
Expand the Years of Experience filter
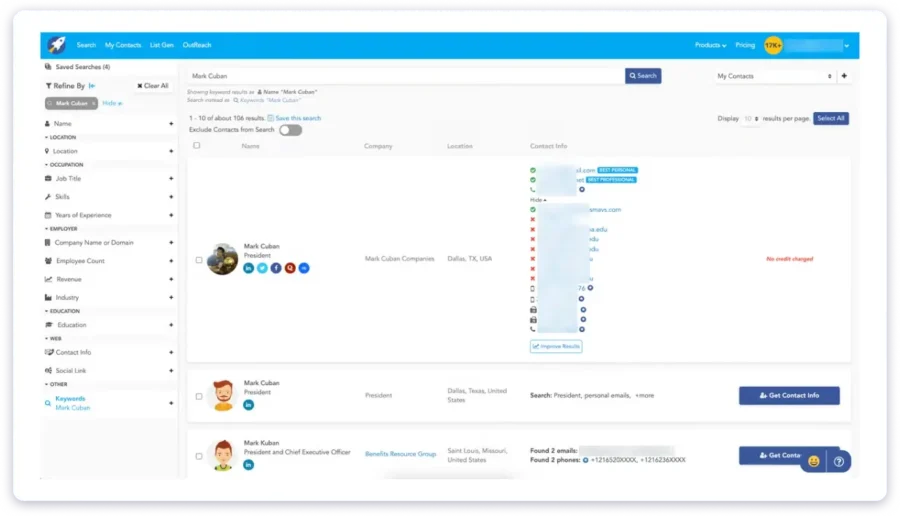tap(171, 215)
